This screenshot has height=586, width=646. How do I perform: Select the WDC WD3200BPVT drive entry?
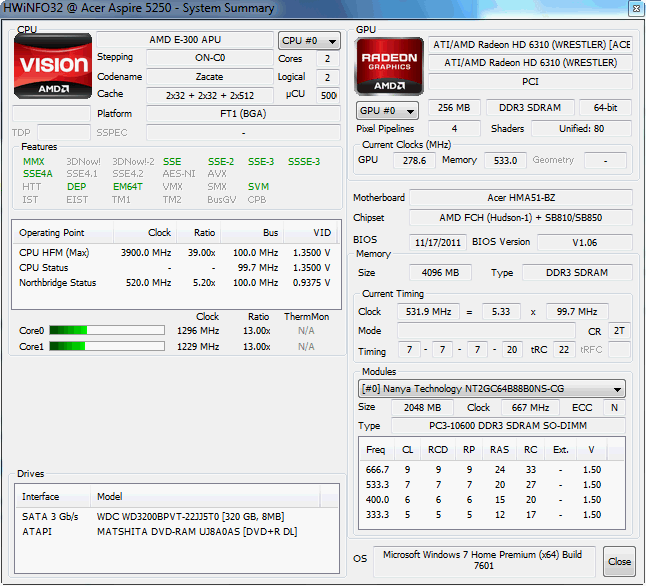tap(177, 516)
